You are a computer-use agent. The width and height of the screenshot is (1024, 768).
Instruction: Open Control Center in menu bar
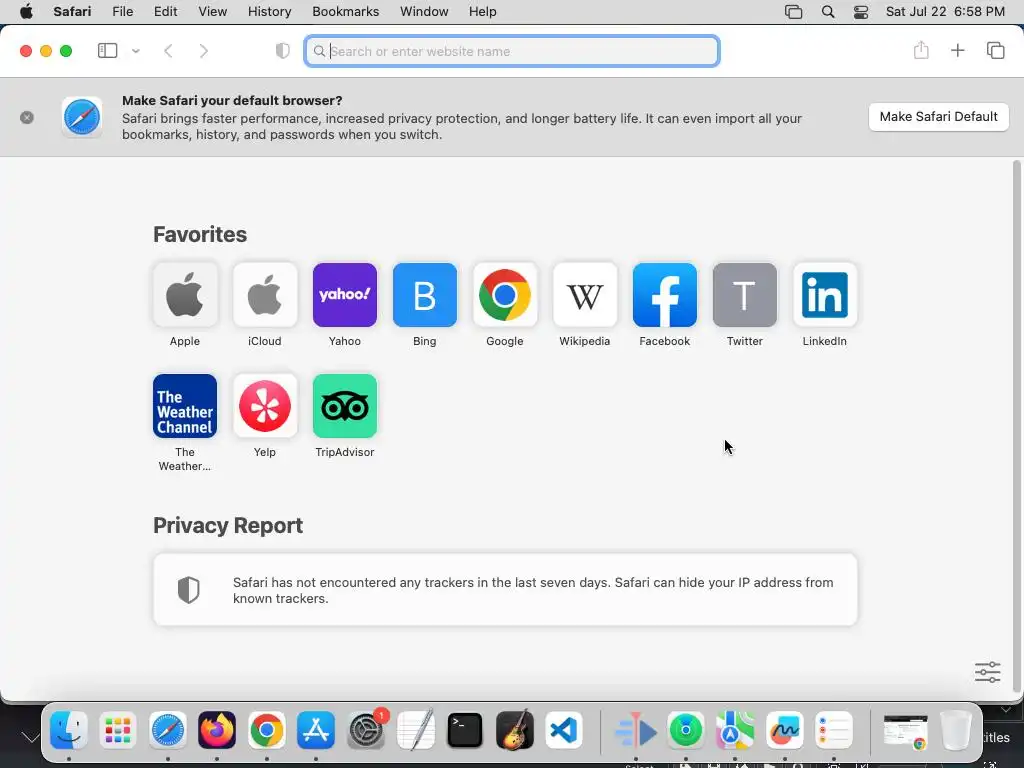click(861, 12)
